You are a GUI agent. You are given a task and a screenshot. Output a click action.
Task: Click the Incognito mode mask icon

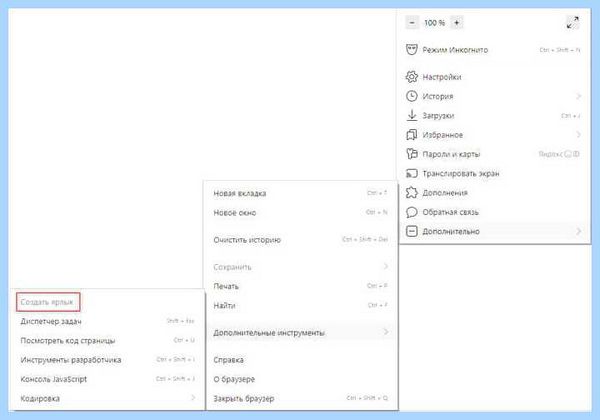[x=412, y=50]
